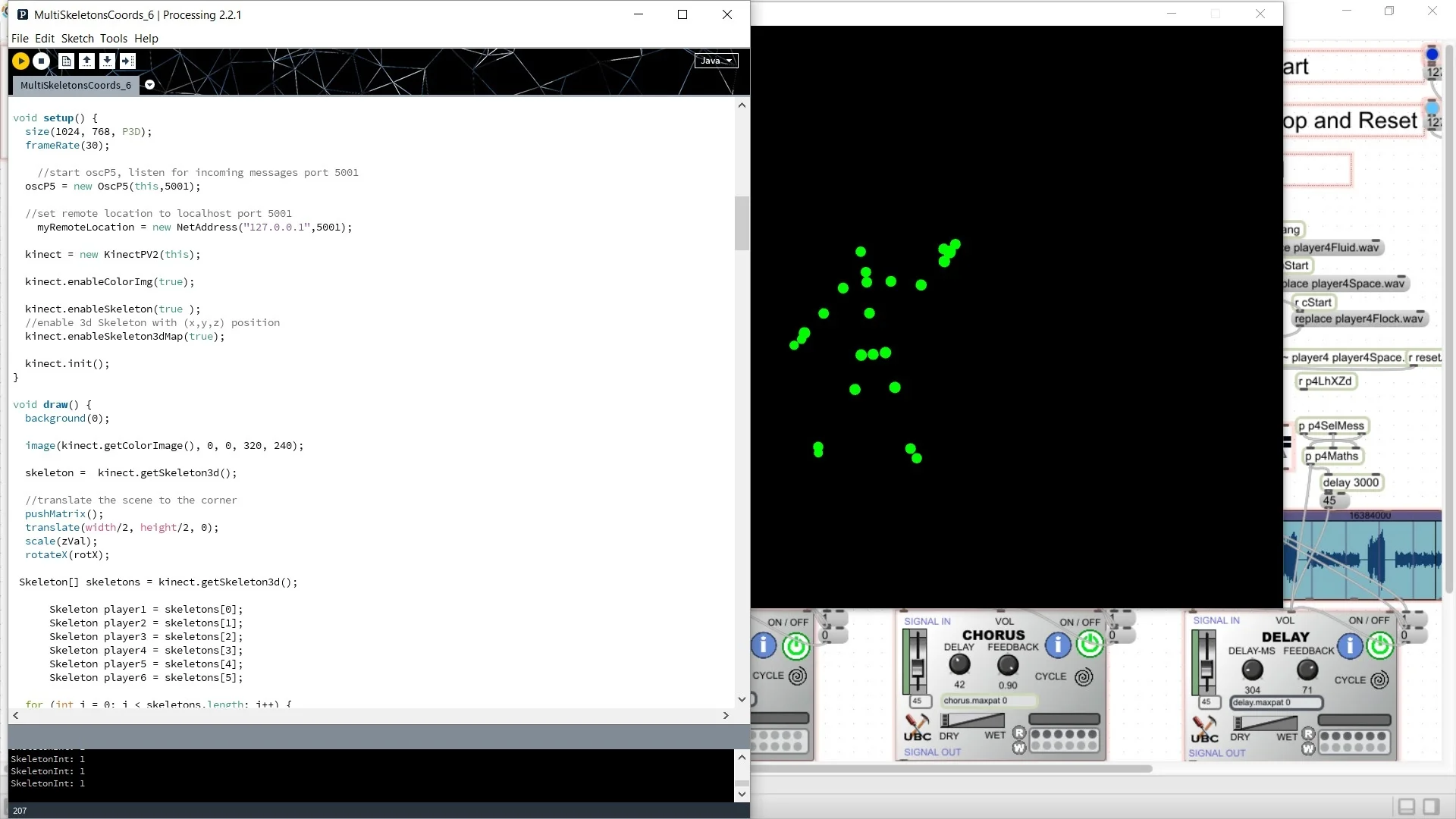
Task: Click the preset Write button on the CHORUS module
Action: (1020, 748)
